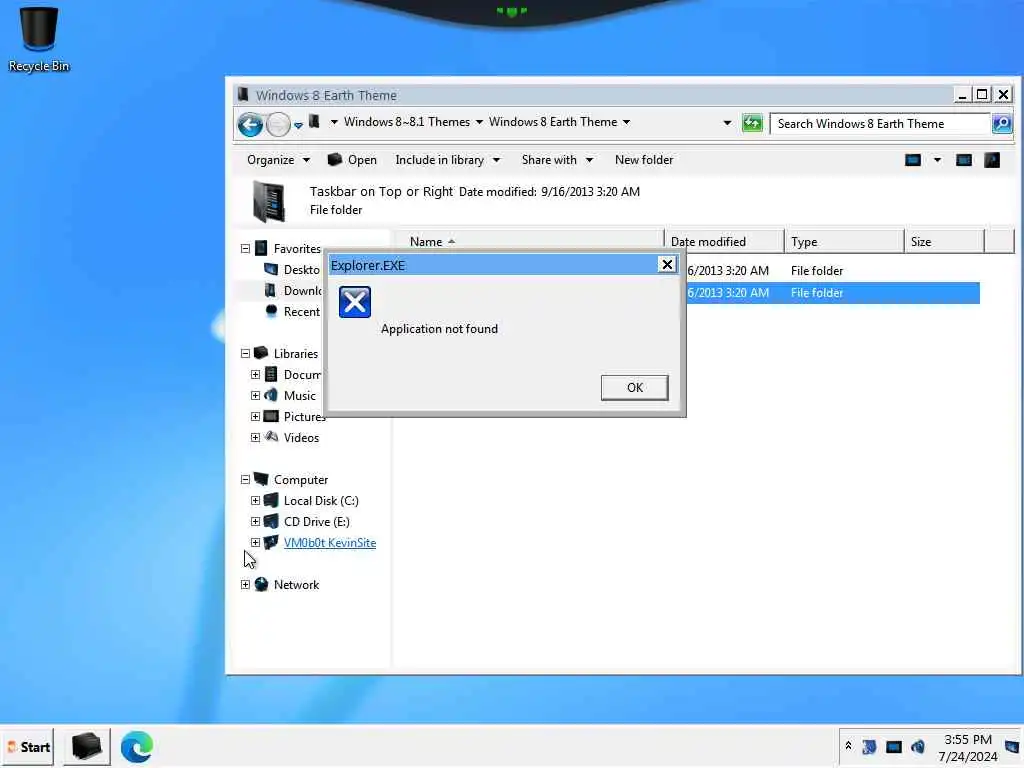Image resolution: width=1024 pixels, height=768 pixels.
Task: Open dropdown after Windows 8~8.1 Themes breadcrumb
Action: point(479,122)
